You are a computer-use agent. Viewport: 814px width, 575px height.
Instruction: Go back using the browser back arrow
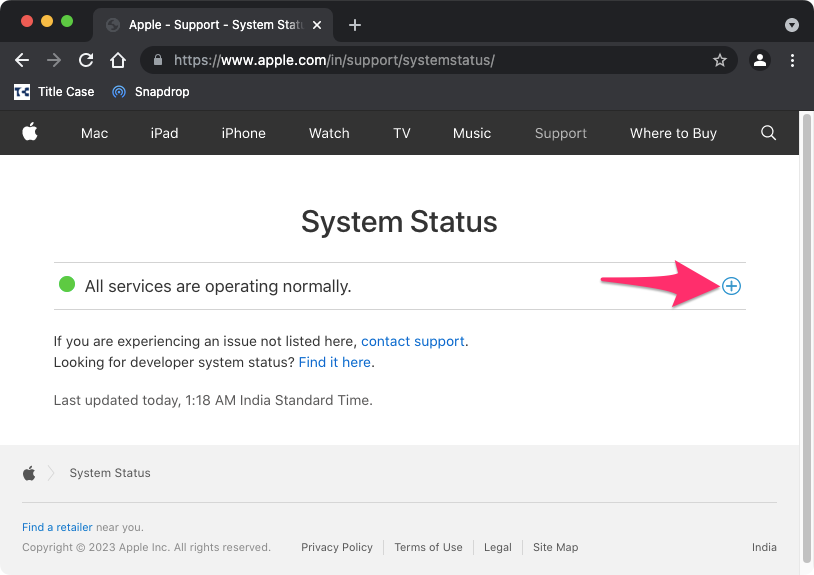22,60
